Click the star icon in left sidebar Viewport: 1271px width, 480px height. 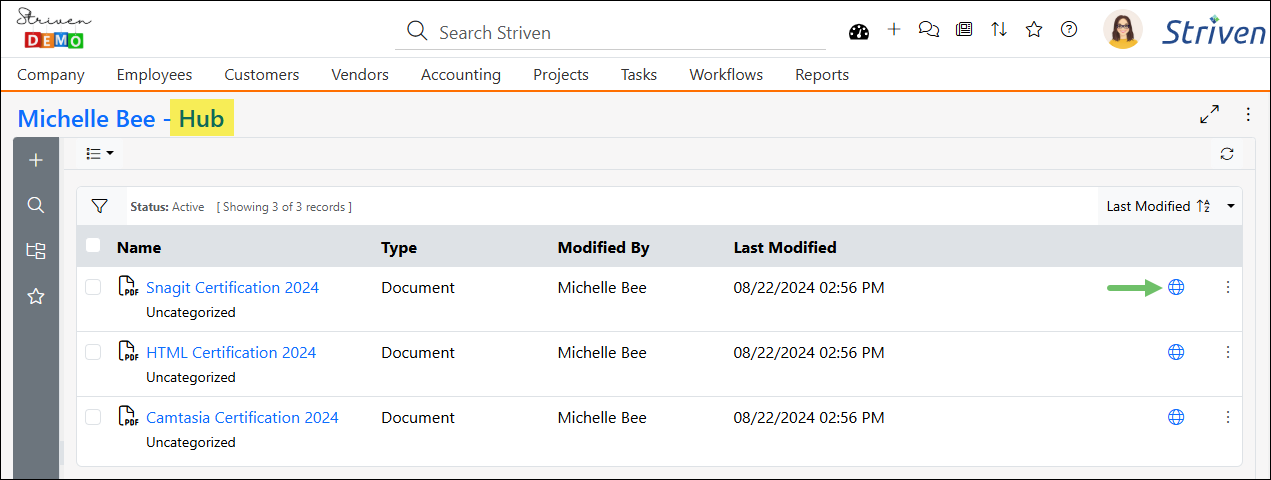[x=36, y=296]
